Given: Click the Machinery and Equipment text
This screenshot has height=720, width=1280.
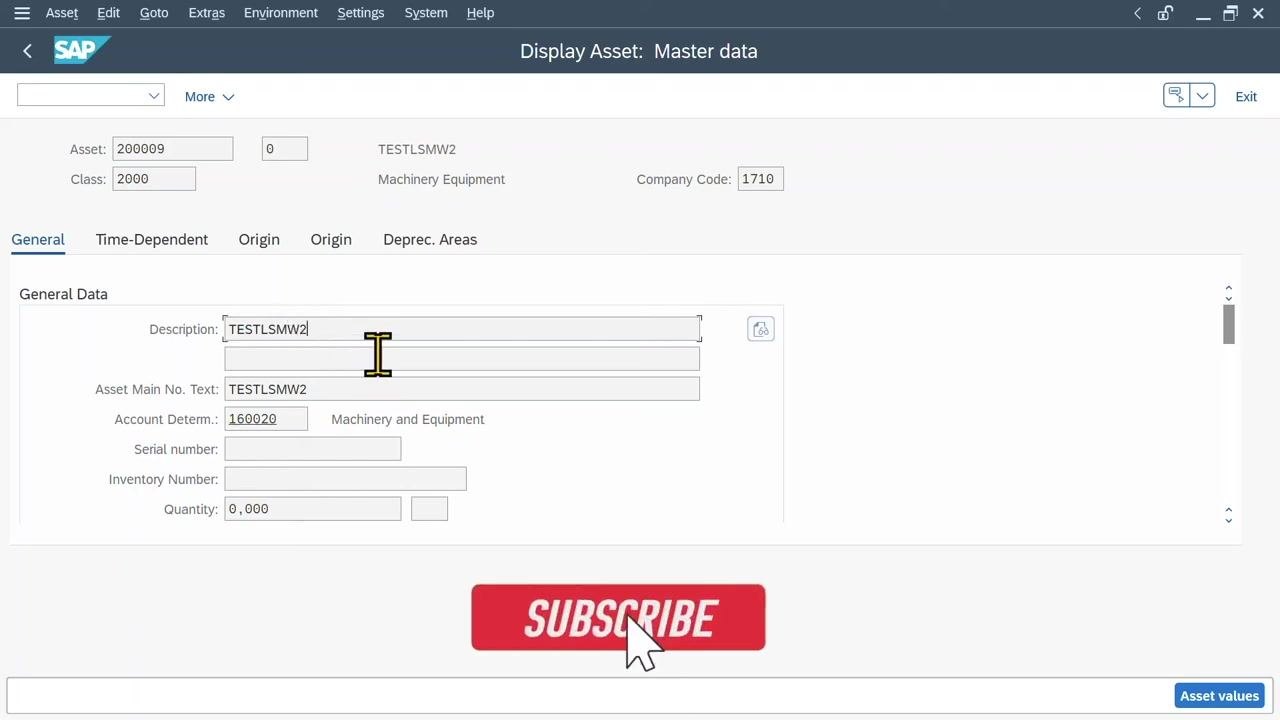Looking at the screenshot, I should (408, 419).
